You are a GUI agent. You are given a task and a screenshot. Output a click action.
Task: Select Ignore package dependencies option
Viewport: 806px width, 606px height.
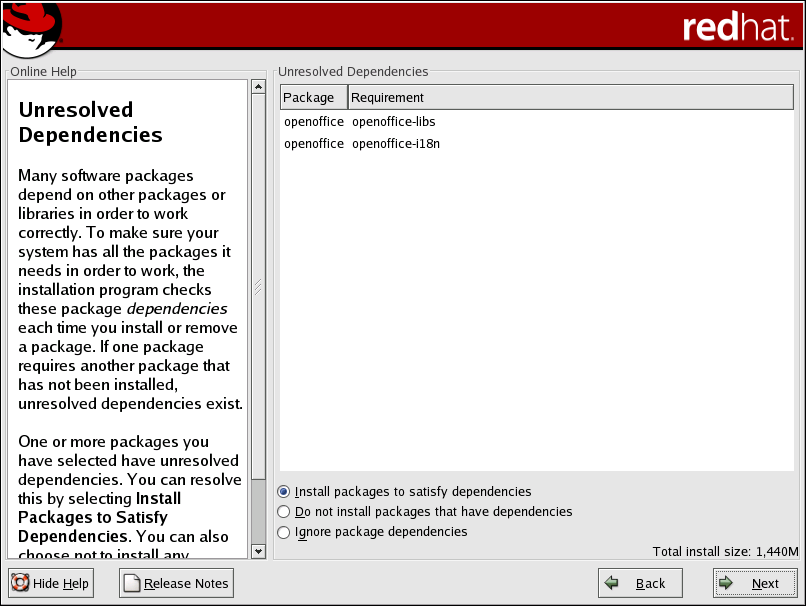click(285, 532)
